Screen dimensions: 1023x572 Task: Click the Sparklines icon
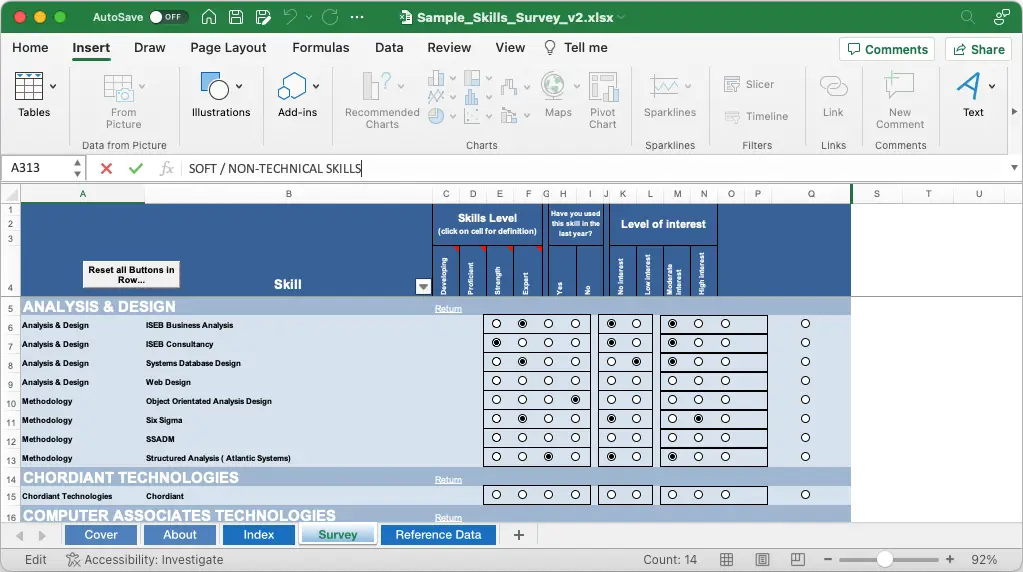tap(664, 86)
